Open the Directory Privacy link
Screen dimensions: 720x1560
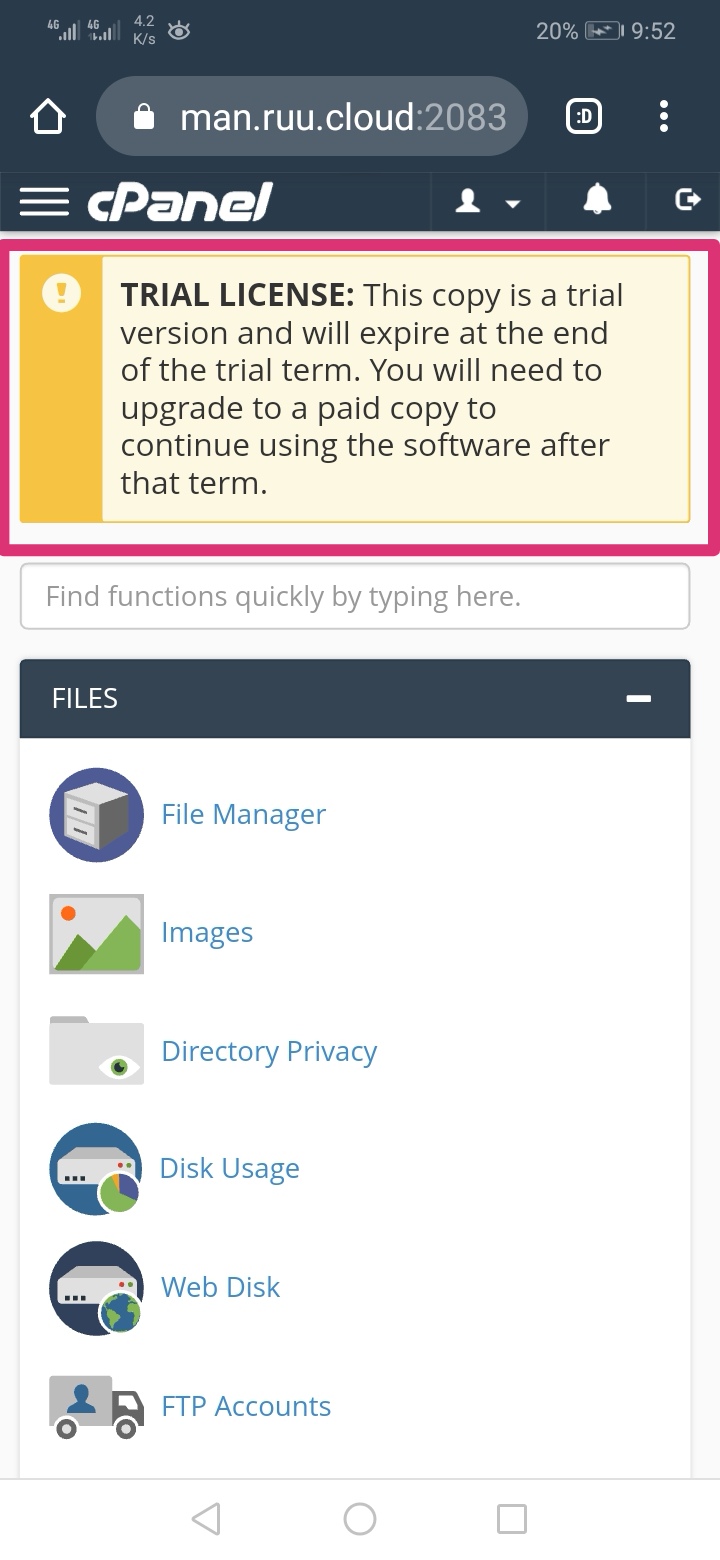point(269,1051)
